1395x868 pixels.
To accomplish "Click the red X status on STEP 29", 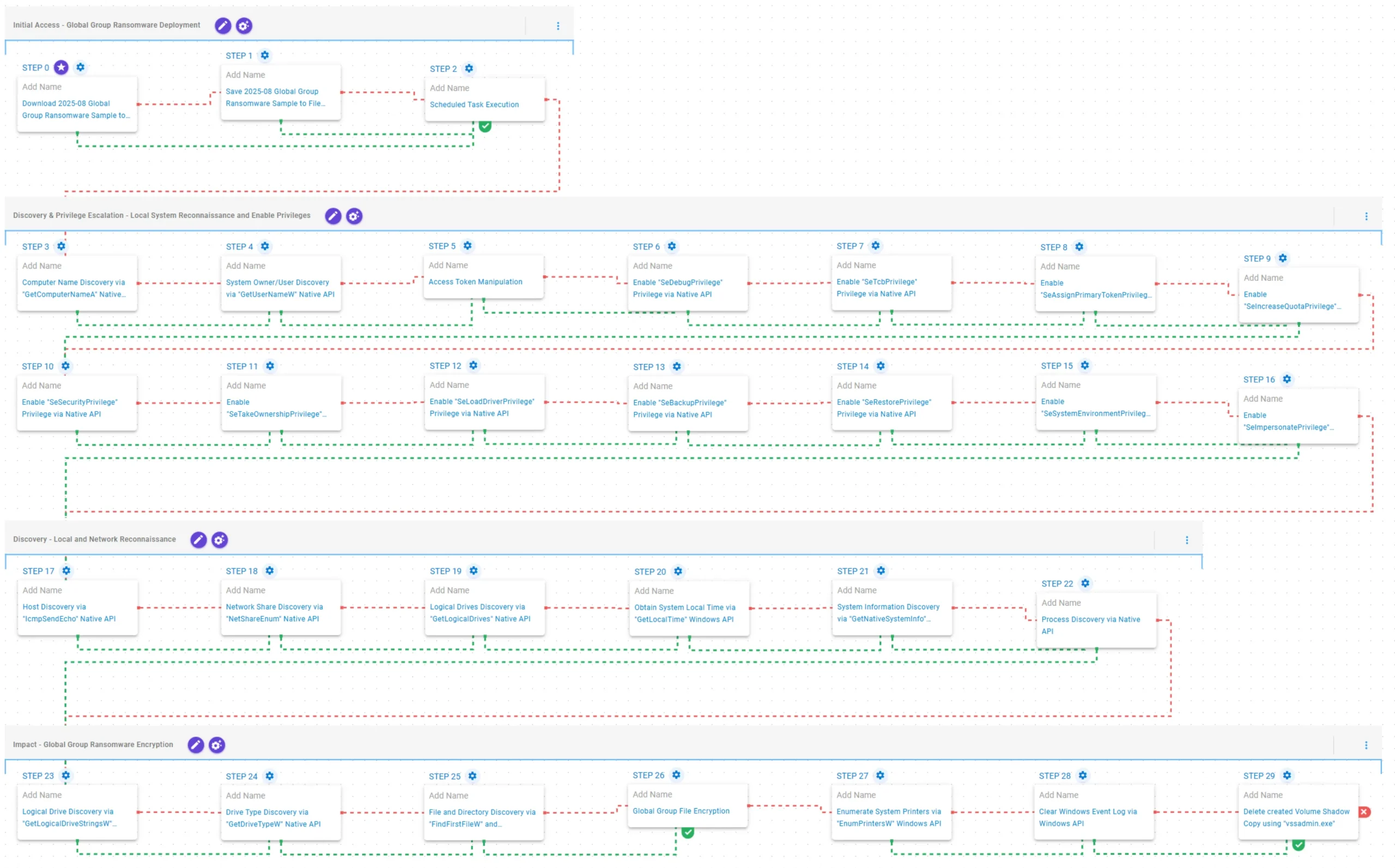I will (1364, 812).
